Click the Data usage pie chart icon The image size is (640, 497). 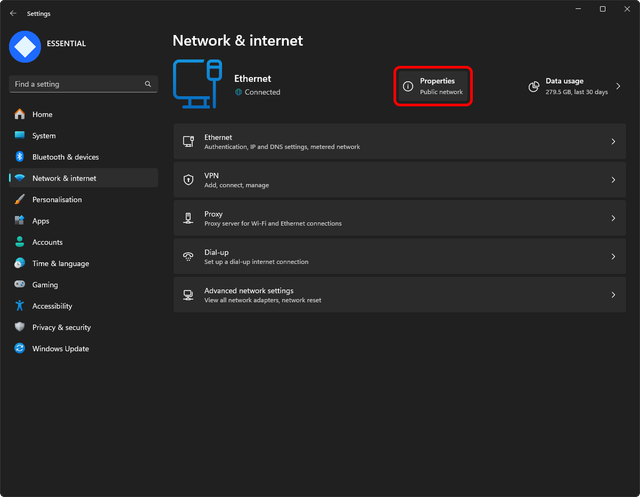pyautogui.click(x=533, y=87)
